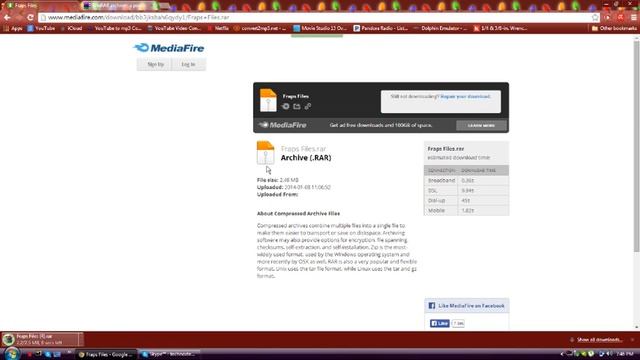Open the Fraps Files rar download item
The height and width of the screenshot is (360, 640).
[41, 339]
